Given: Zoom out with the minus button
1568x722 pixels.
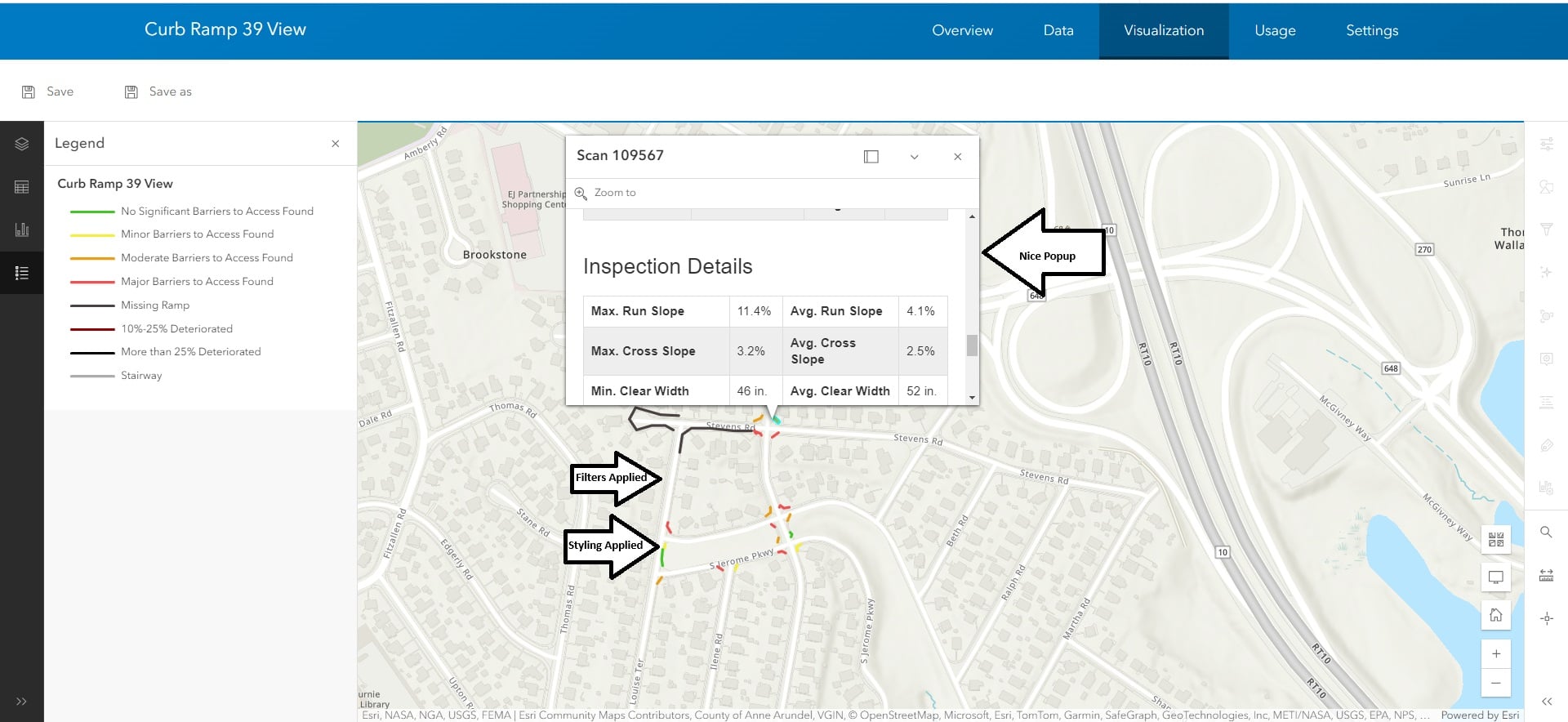Looking at the screenshot, I should coord(1496,683).
